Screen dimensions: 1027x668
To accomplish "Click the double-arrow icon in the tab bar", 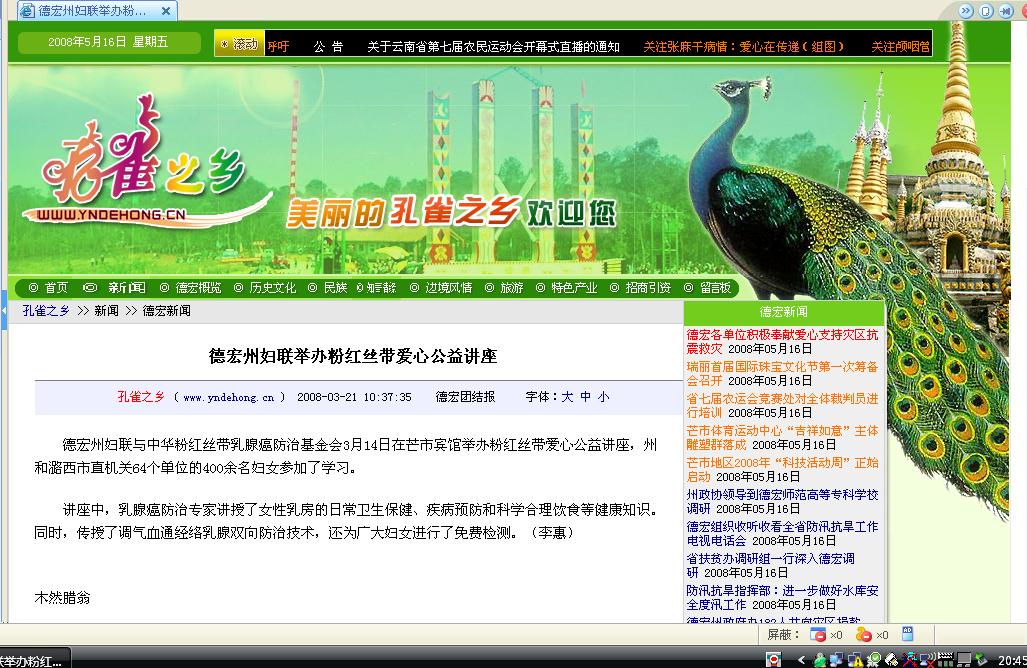I will tap(965, 11).
